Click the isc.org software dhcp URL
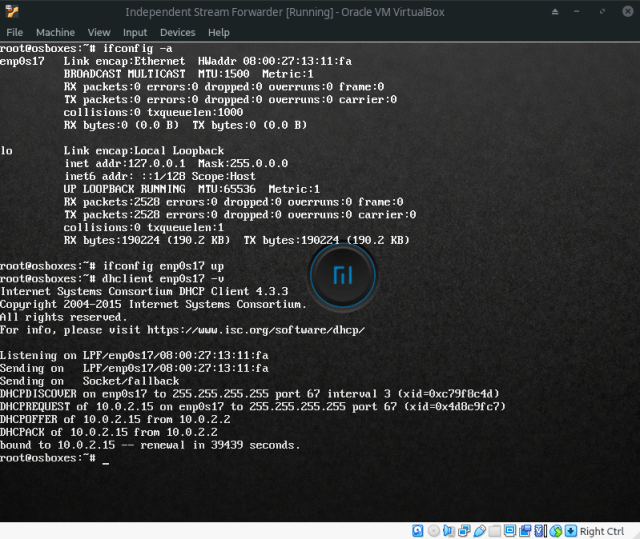The height and width of the screenshot is (539, 640). pos(256,330)
